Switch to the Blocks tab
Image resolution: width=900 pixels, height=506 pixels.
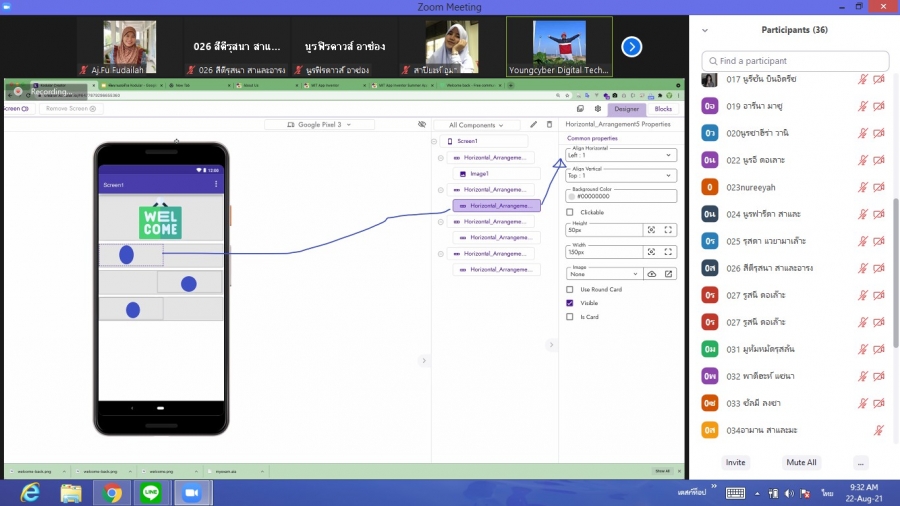(x=663, y=109)
